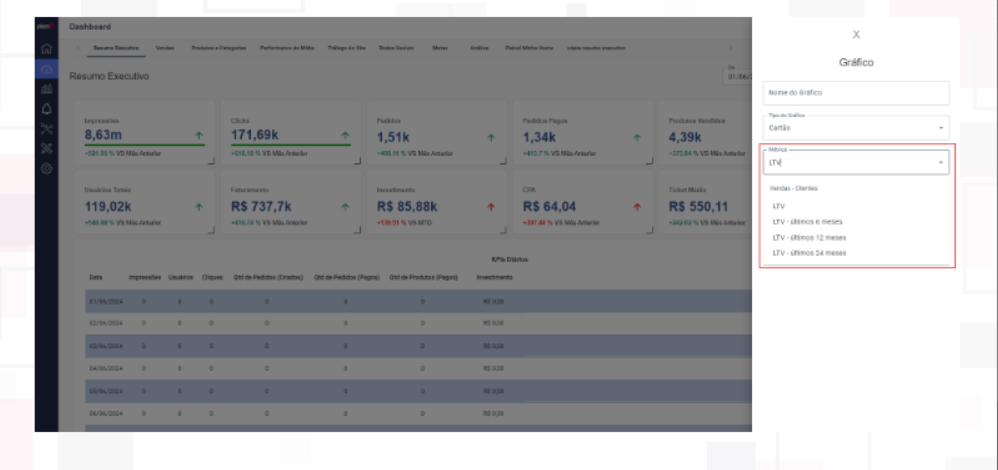The width and height of the screenshot is (998, 470).
Task: Switch to the Análise tab
Action: 479,48
